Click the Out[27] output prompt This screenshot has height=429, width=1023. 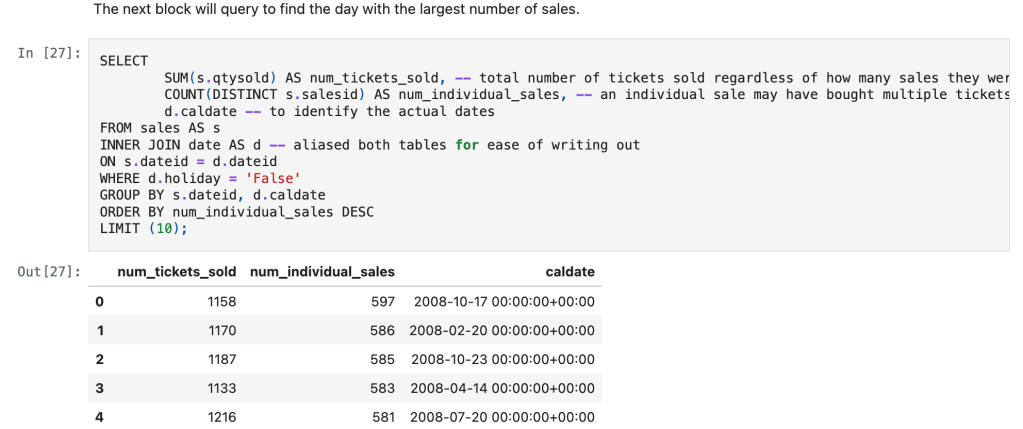(50, 271)
